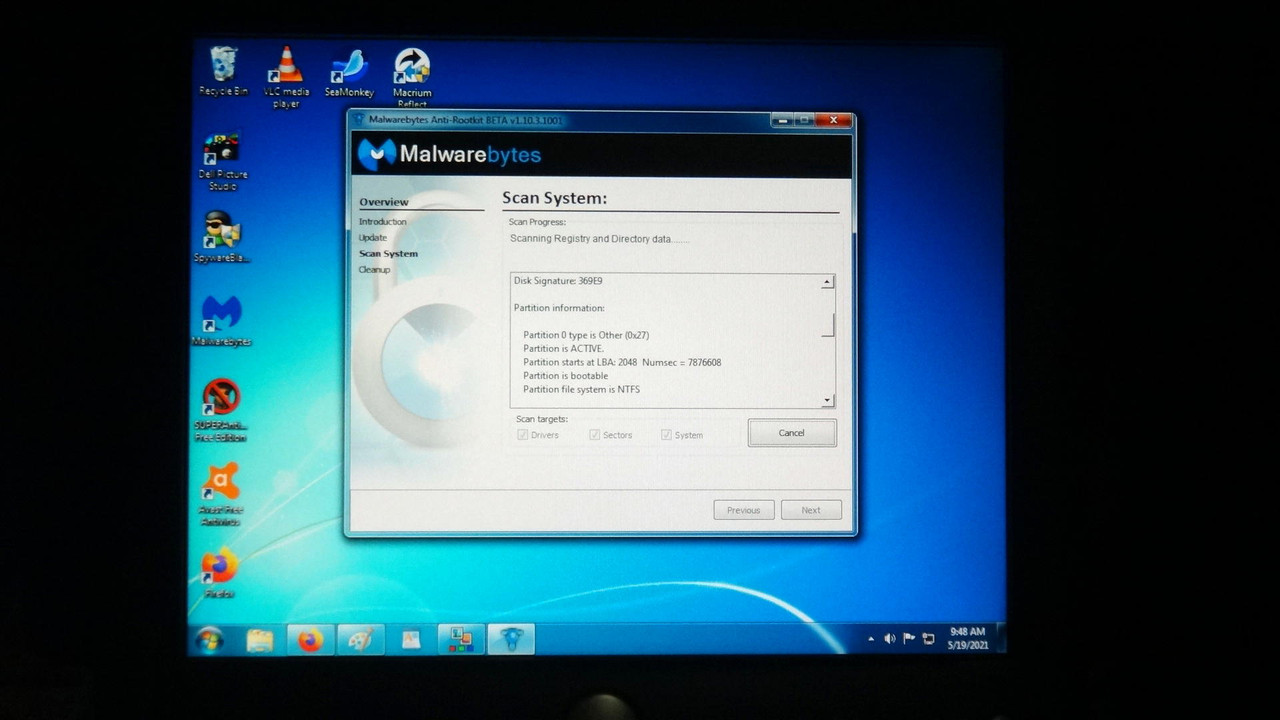This screenshot has width=1280, height=720.
Task: Open Action Center flag tray icon
Action: (x=909, y=638)
